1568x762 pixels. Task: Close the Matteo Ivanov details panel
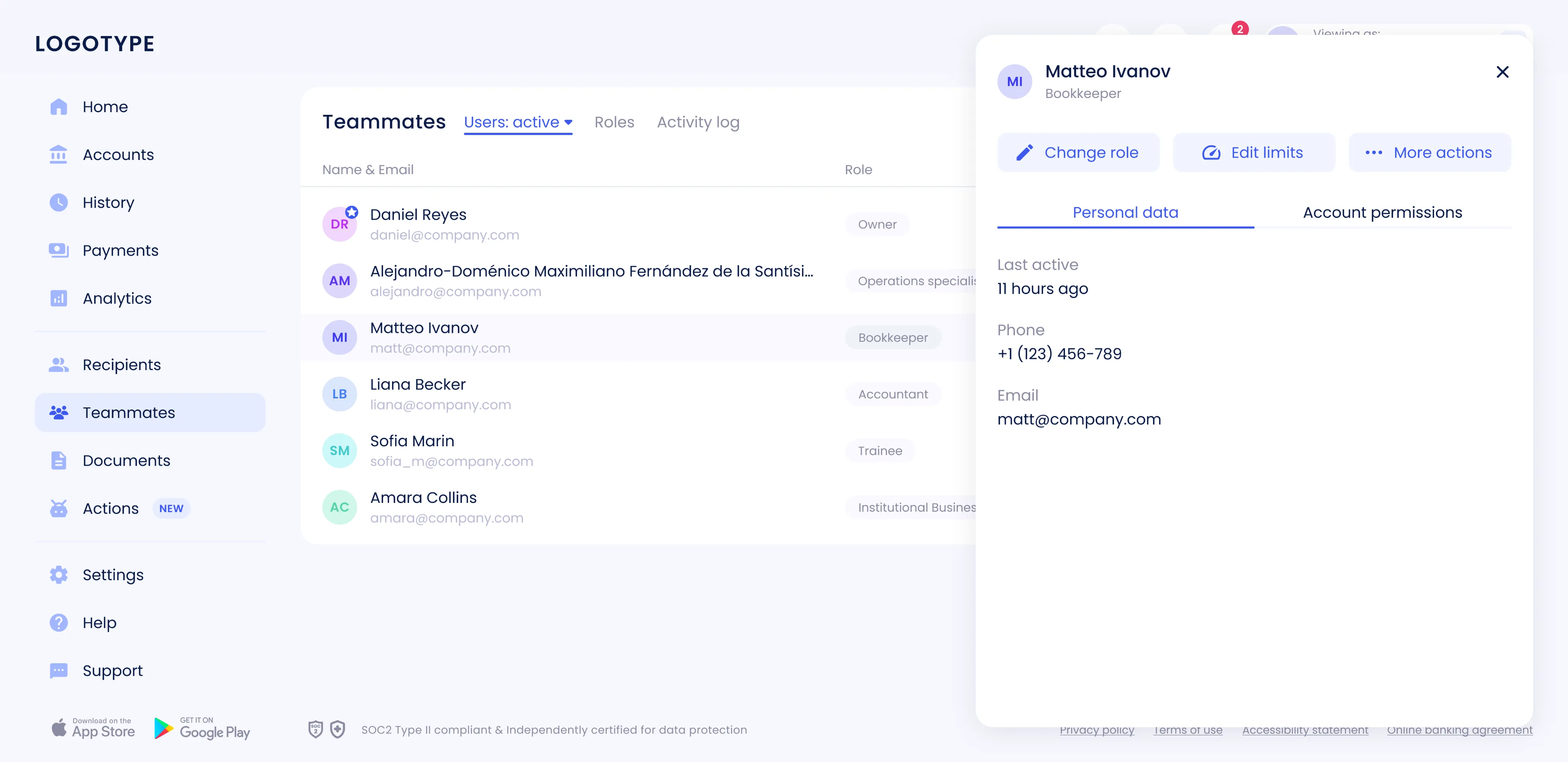[1502, 72]
